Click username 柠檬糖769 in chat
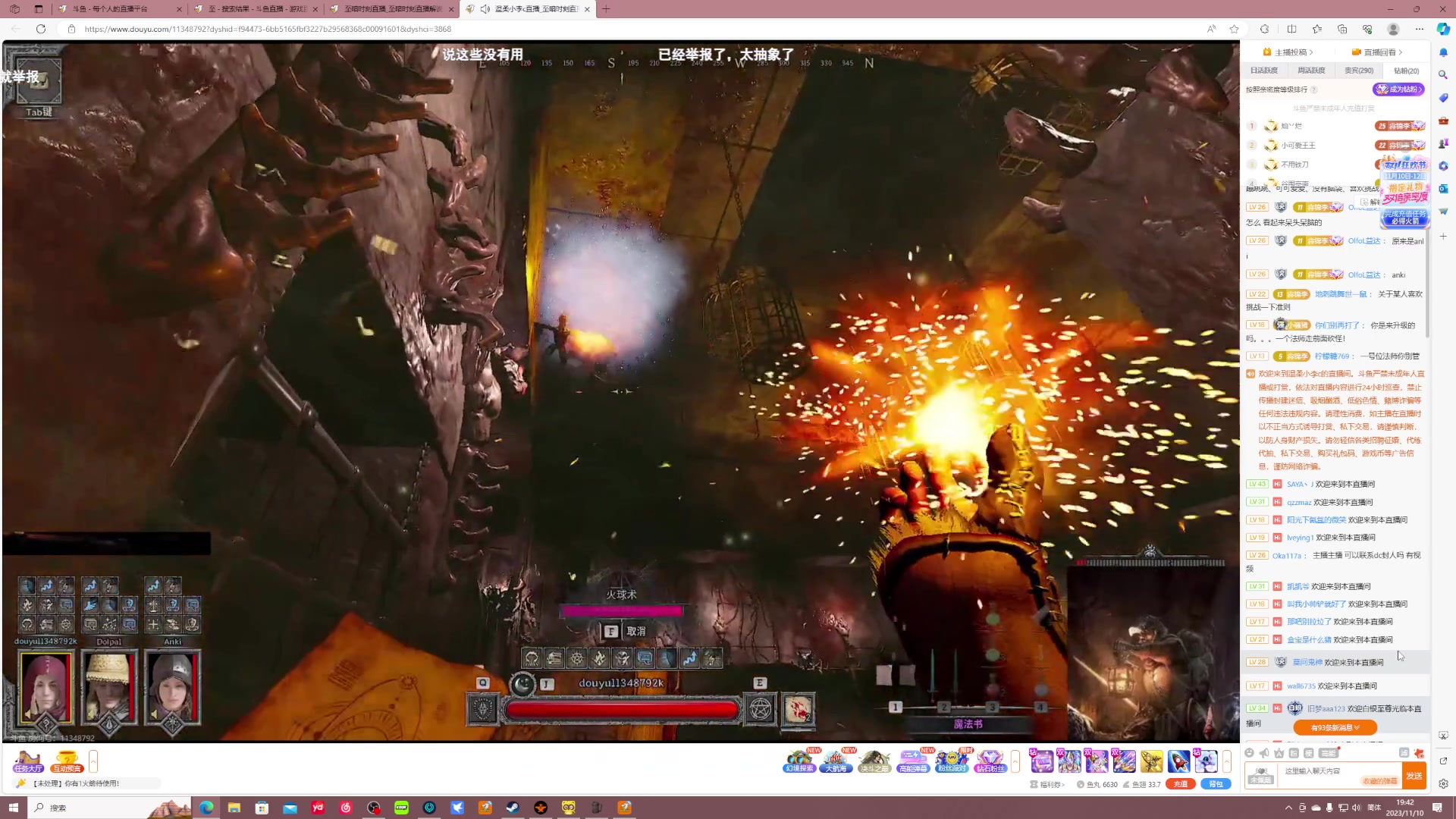1456x819 pixels. point(1332,356)
